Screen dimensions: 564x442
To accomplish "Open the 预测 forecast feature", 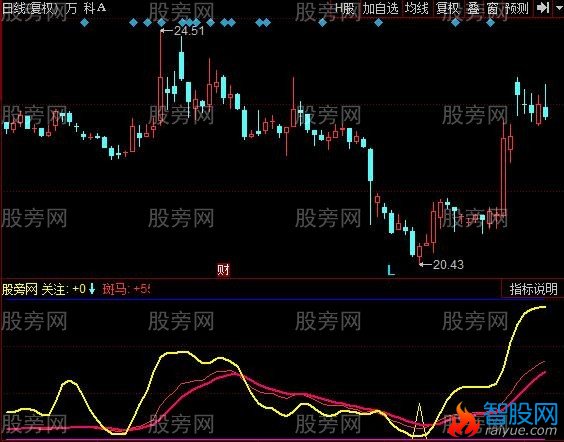I will (517, 8).
